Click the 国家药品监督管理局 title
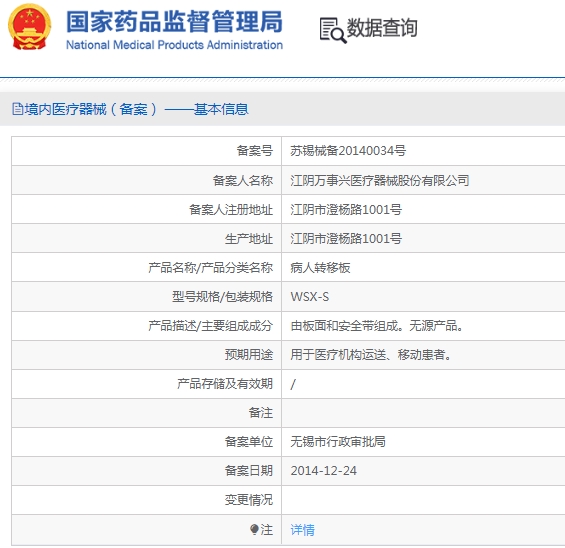This screenshot has height=548, width=565. (x=174, y=22)
